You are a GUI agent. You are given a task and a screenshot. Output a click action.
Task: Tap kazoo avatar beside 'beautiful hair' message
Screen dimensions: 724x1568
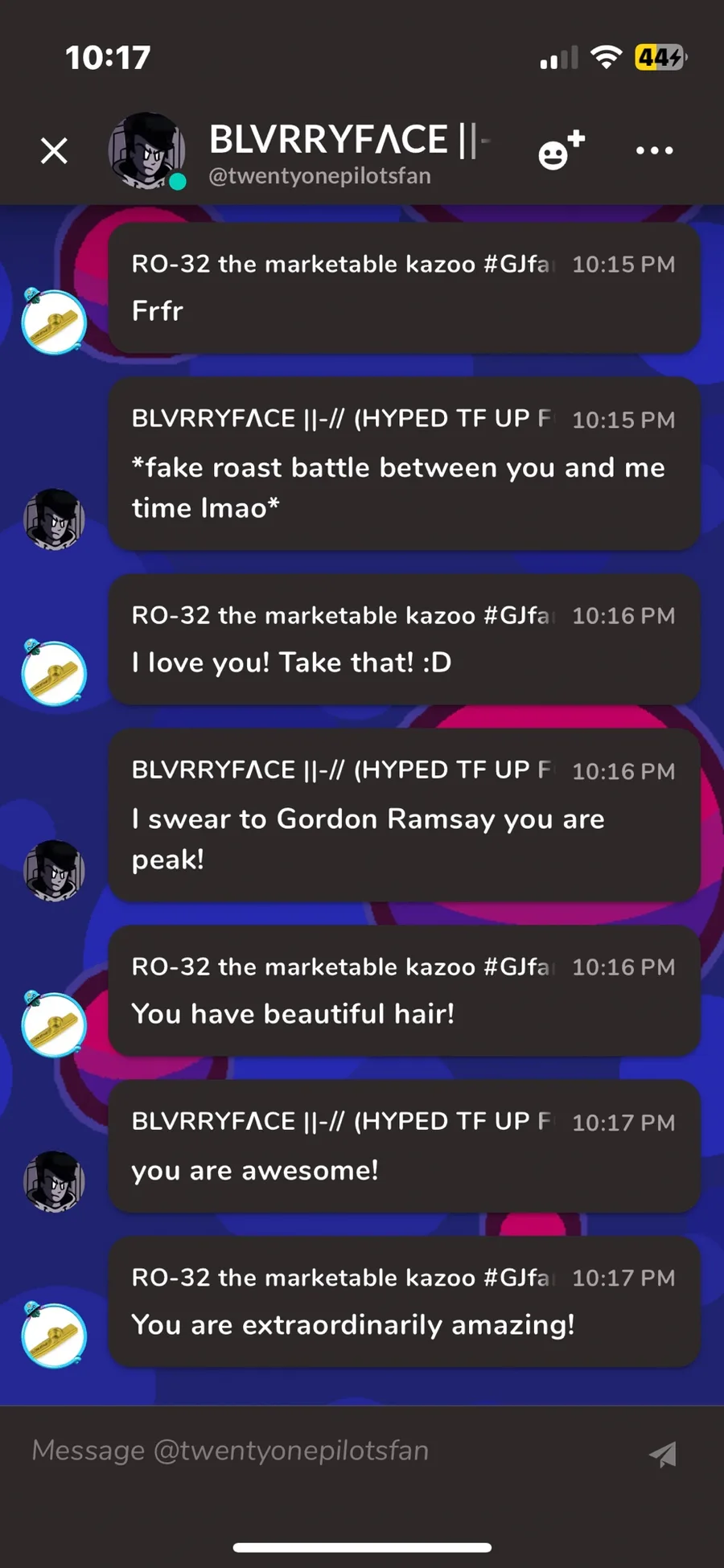click(53, 1023)
